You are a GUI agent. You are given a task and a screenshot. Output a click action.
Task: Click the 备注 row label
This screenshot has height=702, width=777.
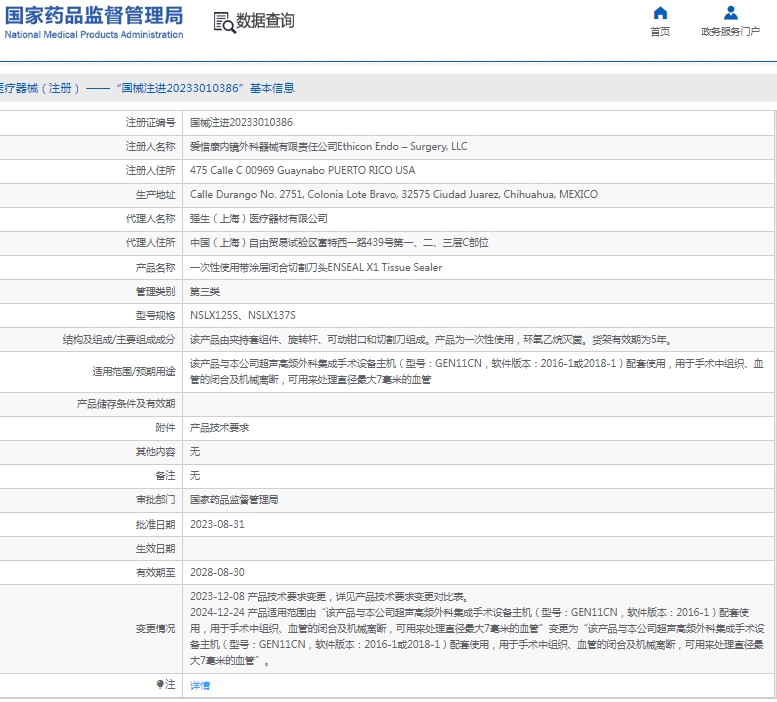click(166, 476)
